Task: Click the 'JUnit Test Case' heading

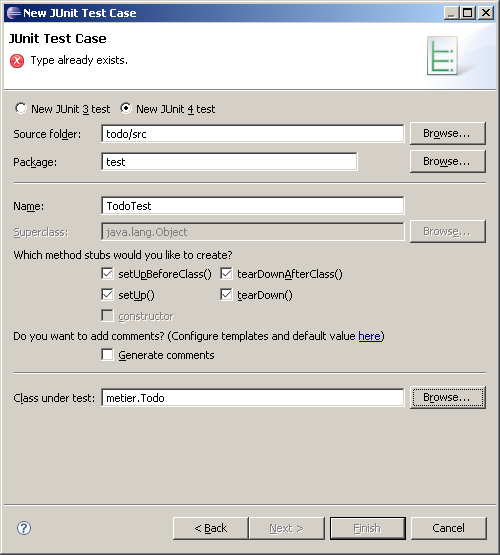Action: point(57,38)
